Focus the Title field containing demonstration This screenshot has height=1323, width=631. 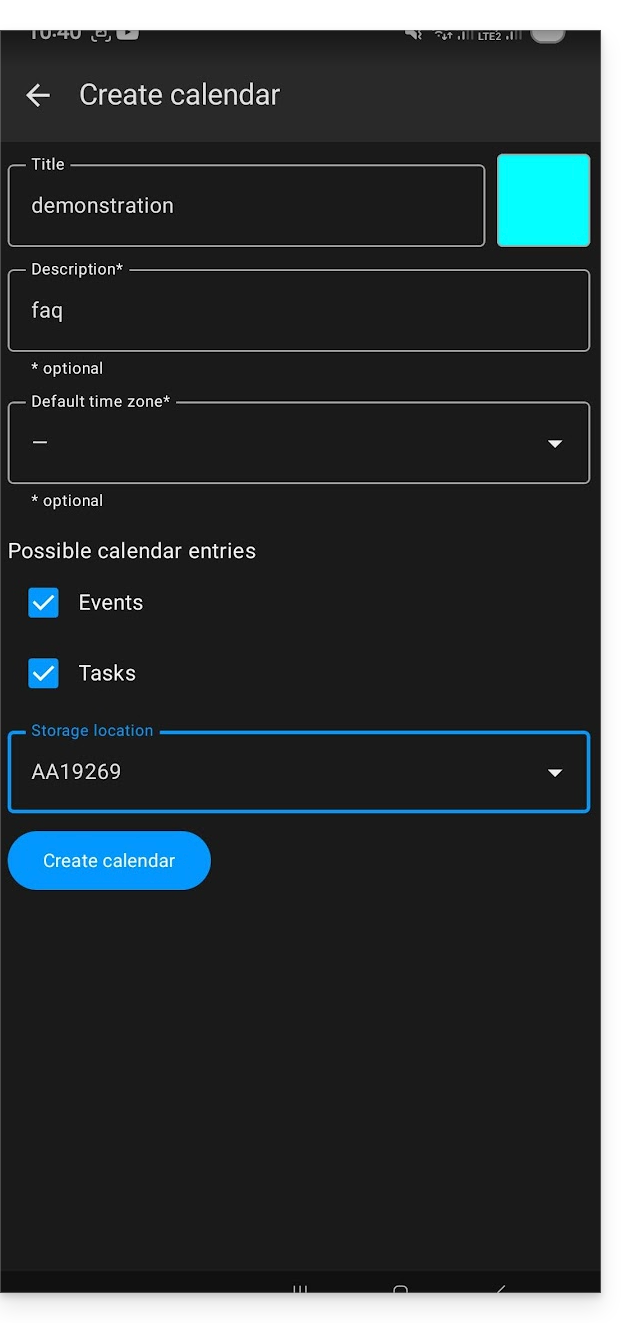pyautogui.click(x=246, y=206)
